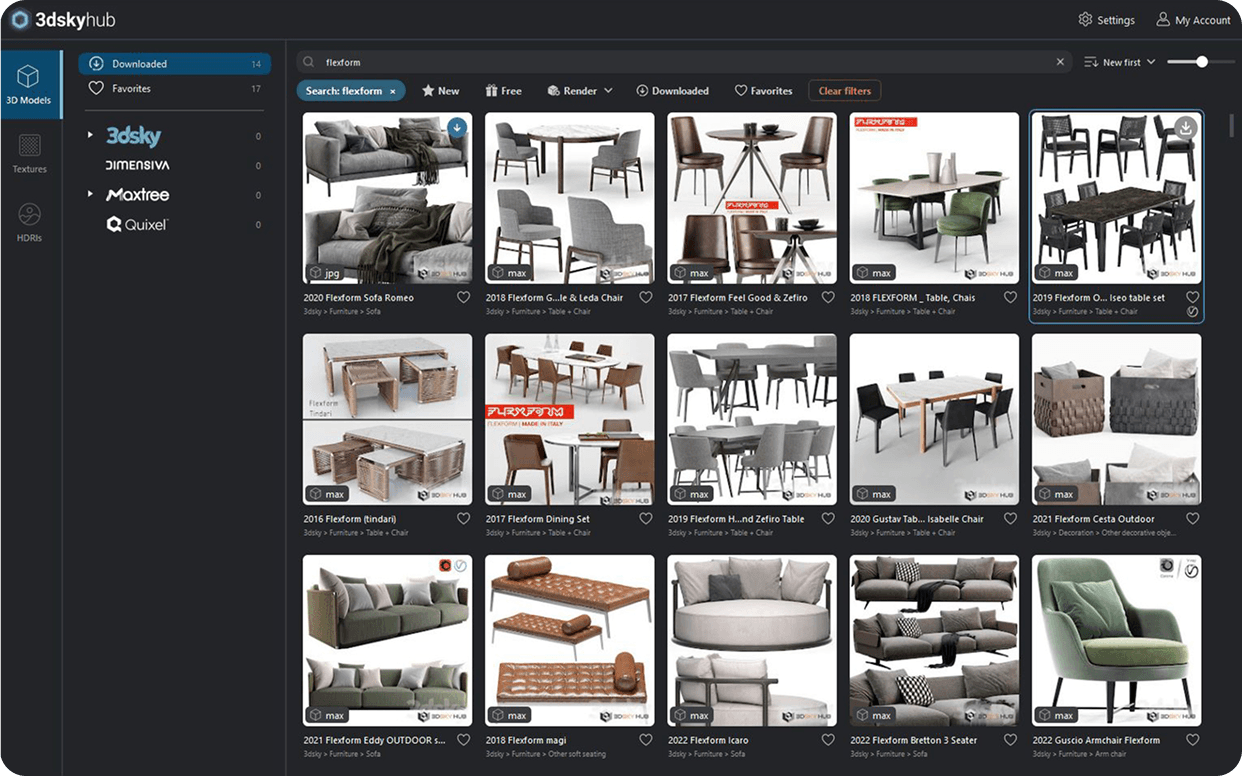Select the Quixel library

point(138,225)
